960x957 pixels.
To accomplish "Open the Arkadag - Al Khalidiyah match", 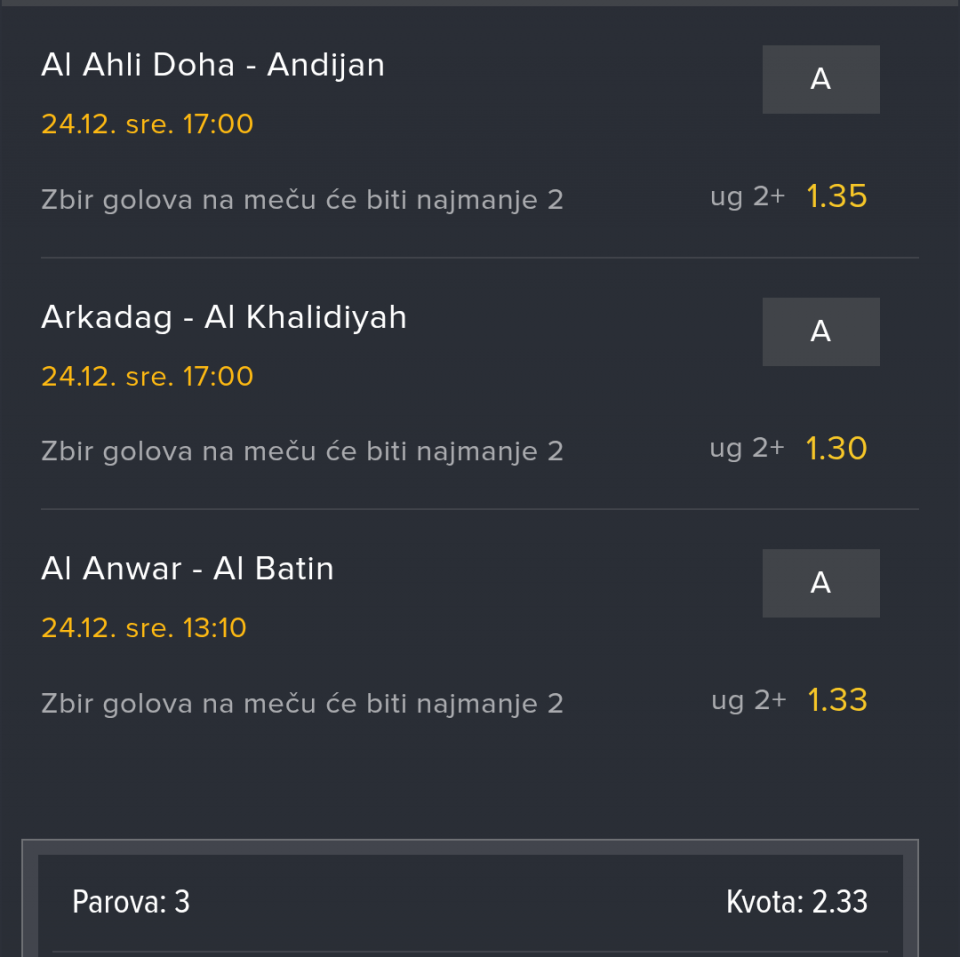I will coord(224,317).
